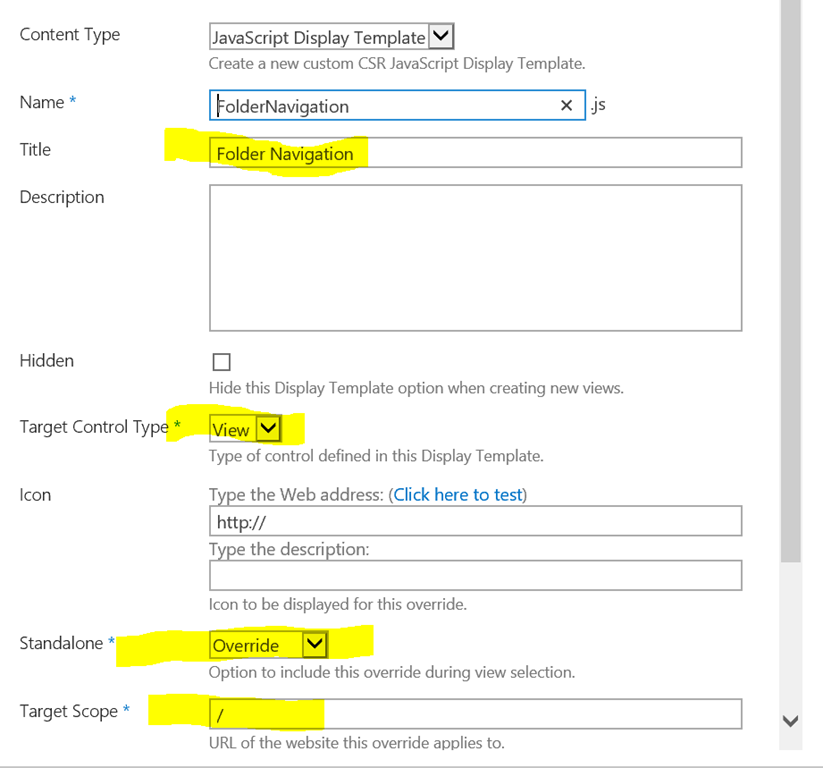Click the scrollbar down arrow

790,720
